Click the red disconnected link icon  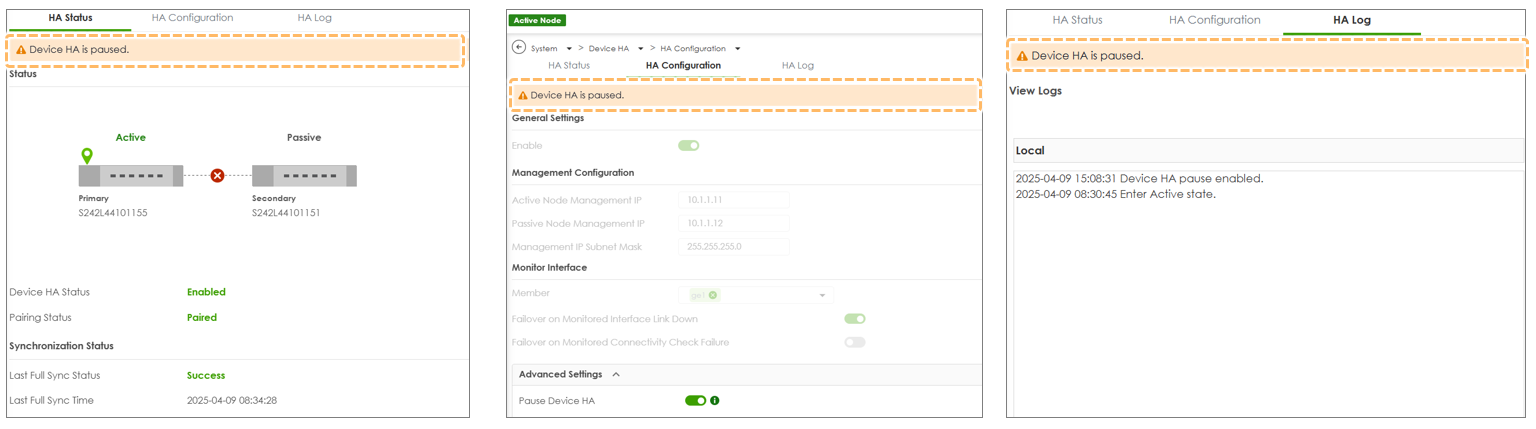(217, 176)
